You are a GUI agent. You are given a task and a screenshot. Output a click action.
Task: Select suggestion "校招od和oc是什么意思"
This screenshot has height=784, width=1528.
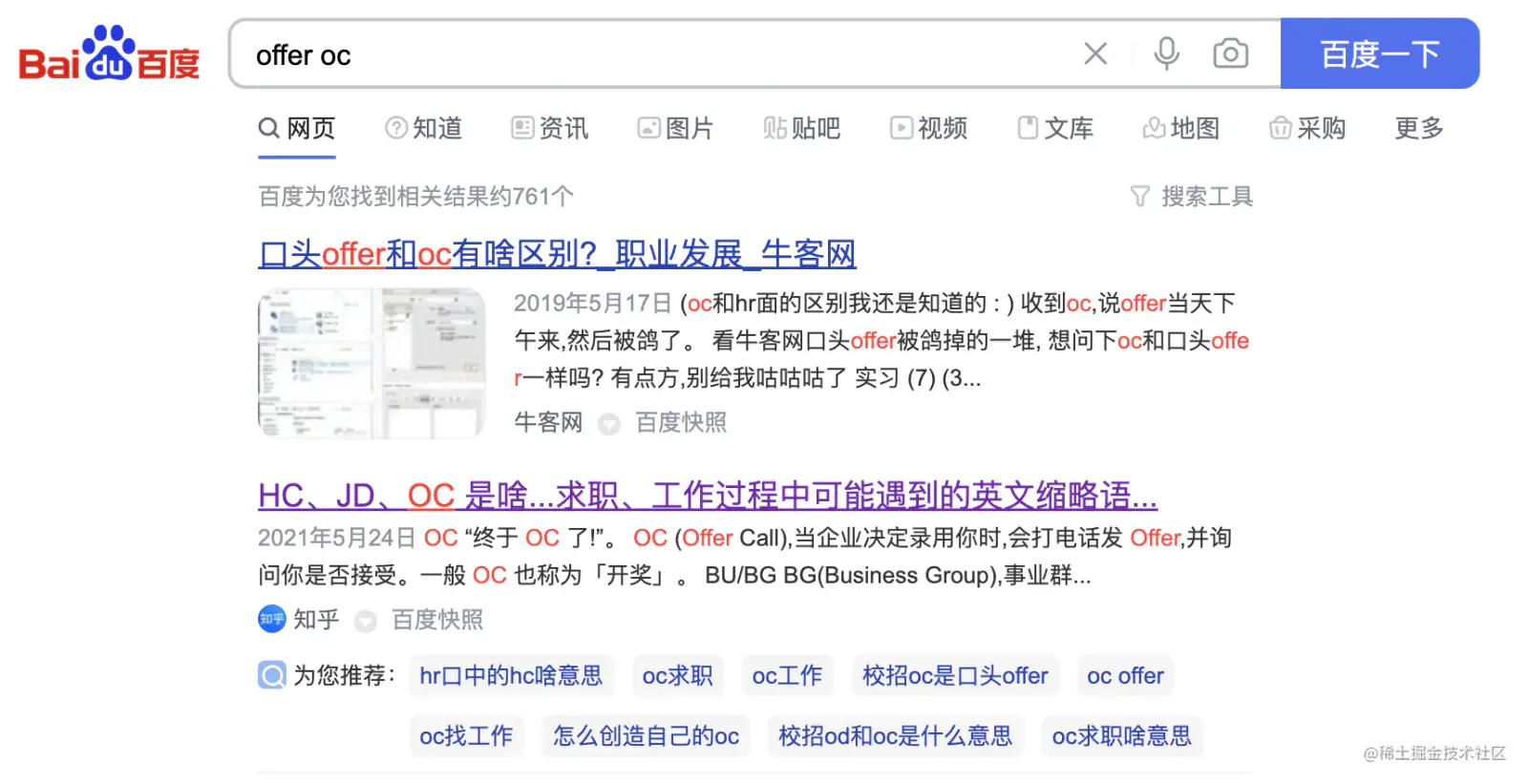(896, 736)
